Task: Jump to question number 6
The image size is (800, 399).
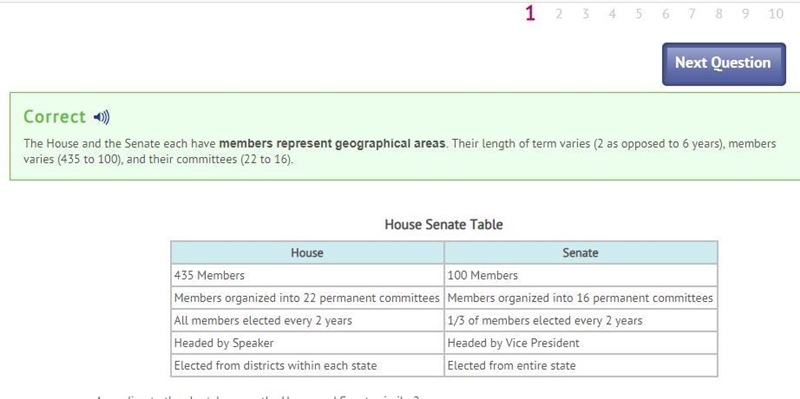Action: (x=665, y=14)
